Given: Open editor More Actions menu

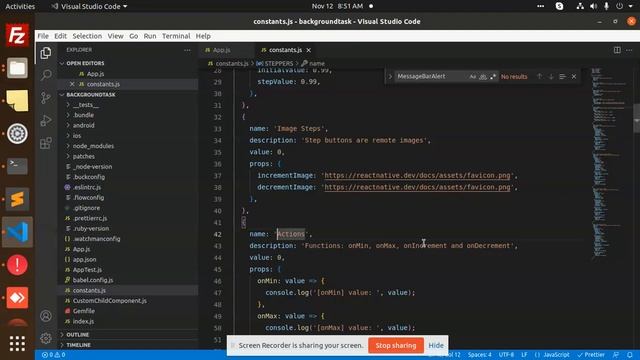Looking at the screenshot, I should (629, 50).
